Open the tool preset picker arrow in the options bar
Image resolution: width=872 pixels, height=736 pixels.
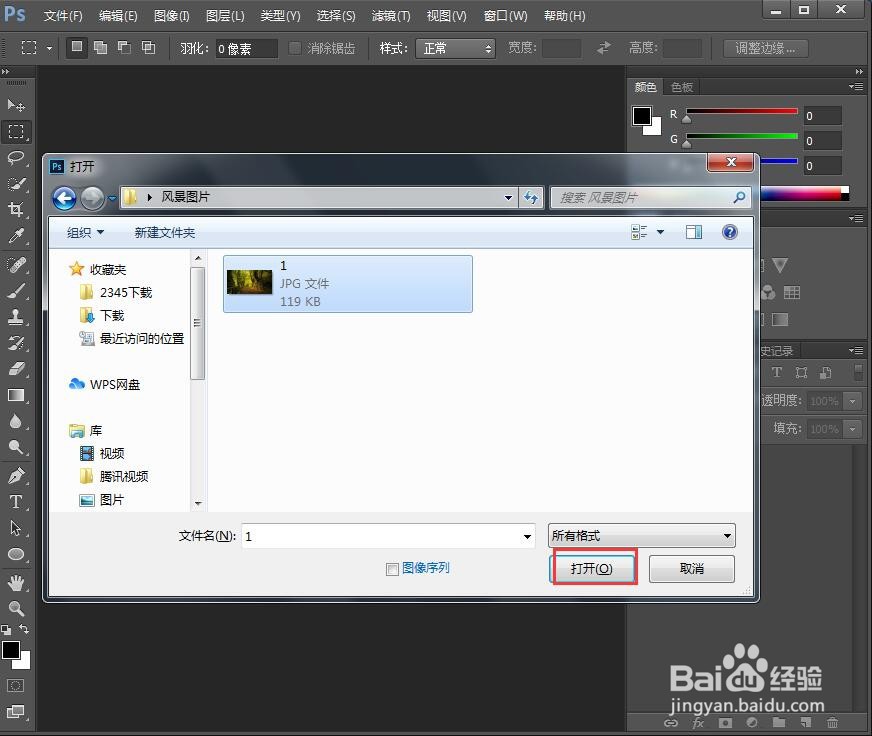(49, 48)
